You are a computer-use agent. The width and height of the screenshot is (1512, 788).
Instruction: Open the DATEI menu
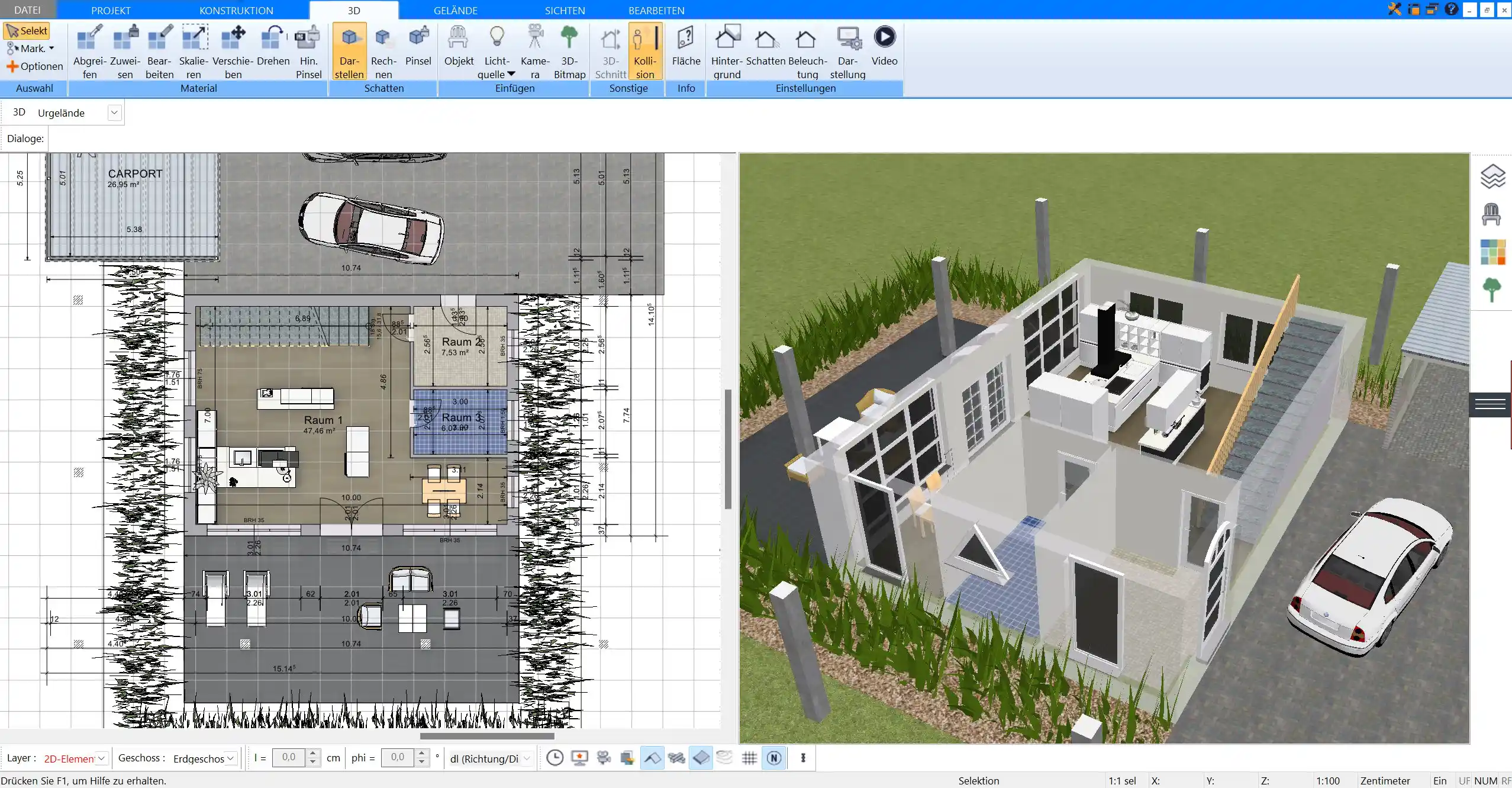[27, 10]
